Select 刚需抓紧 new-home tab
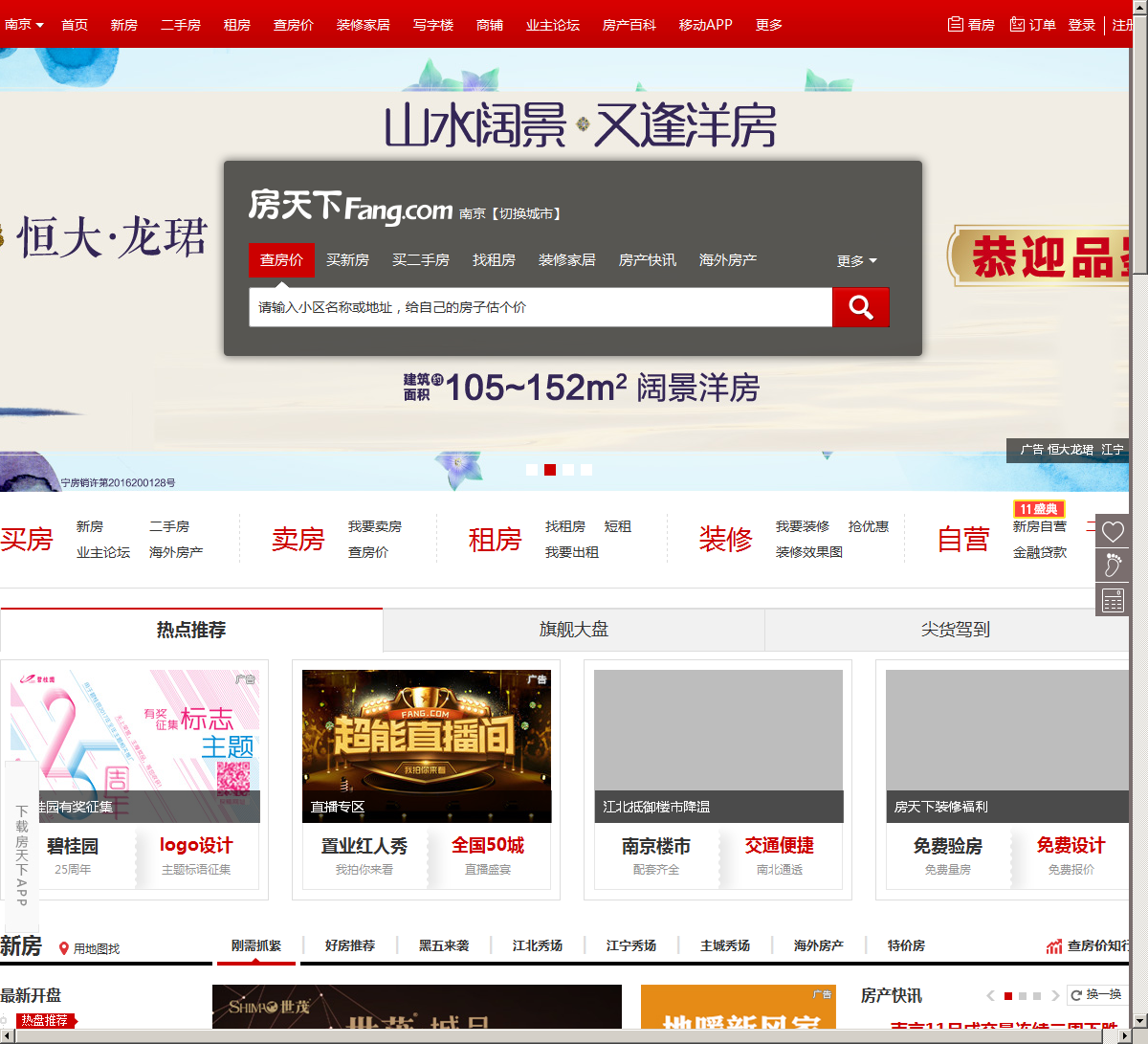This screenshot has width=1148, height=1044. 256,945
